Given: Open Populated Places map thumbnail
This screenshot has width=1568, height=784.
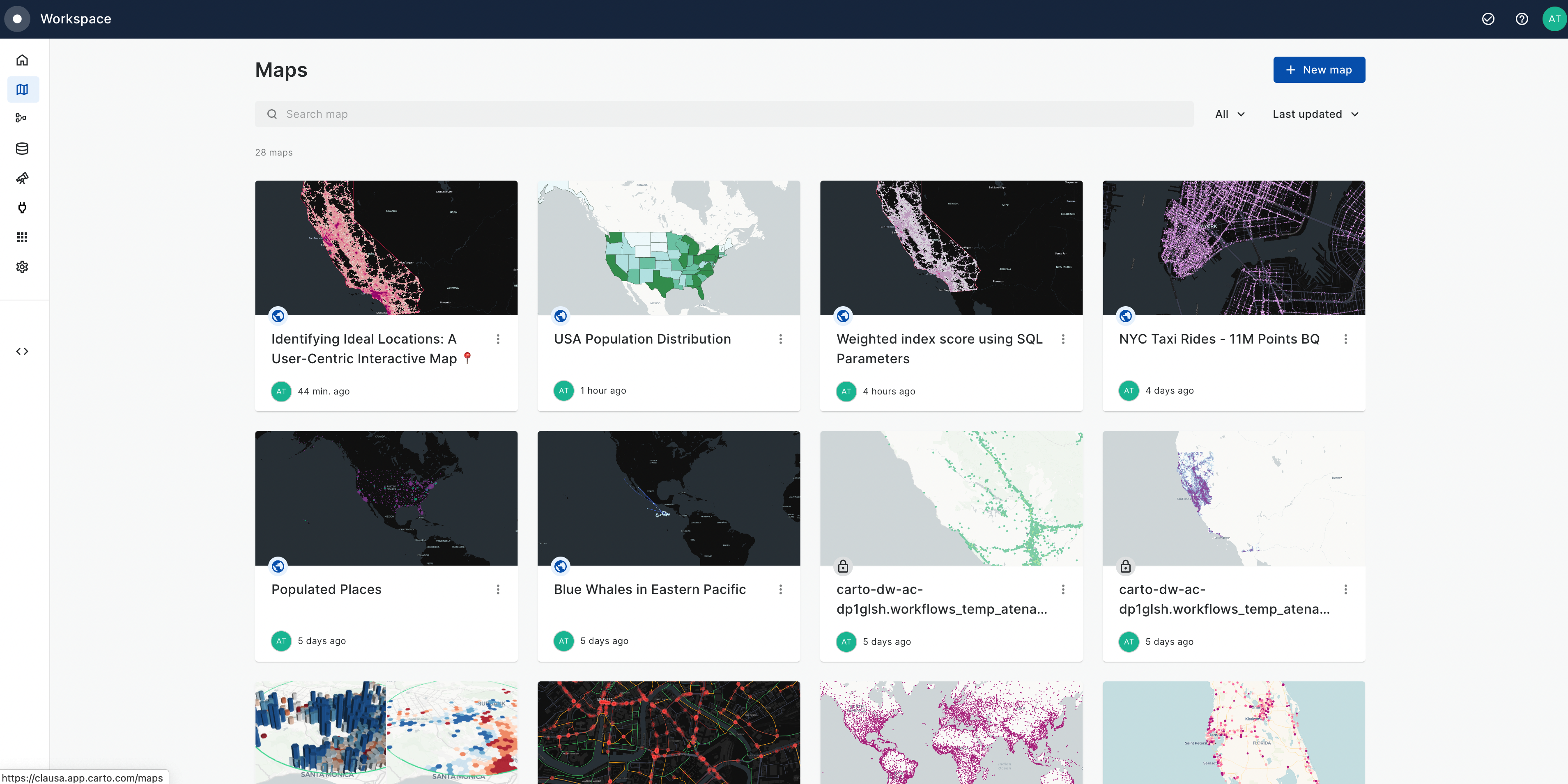Looking at the screenshot, I should click(386, 498).
